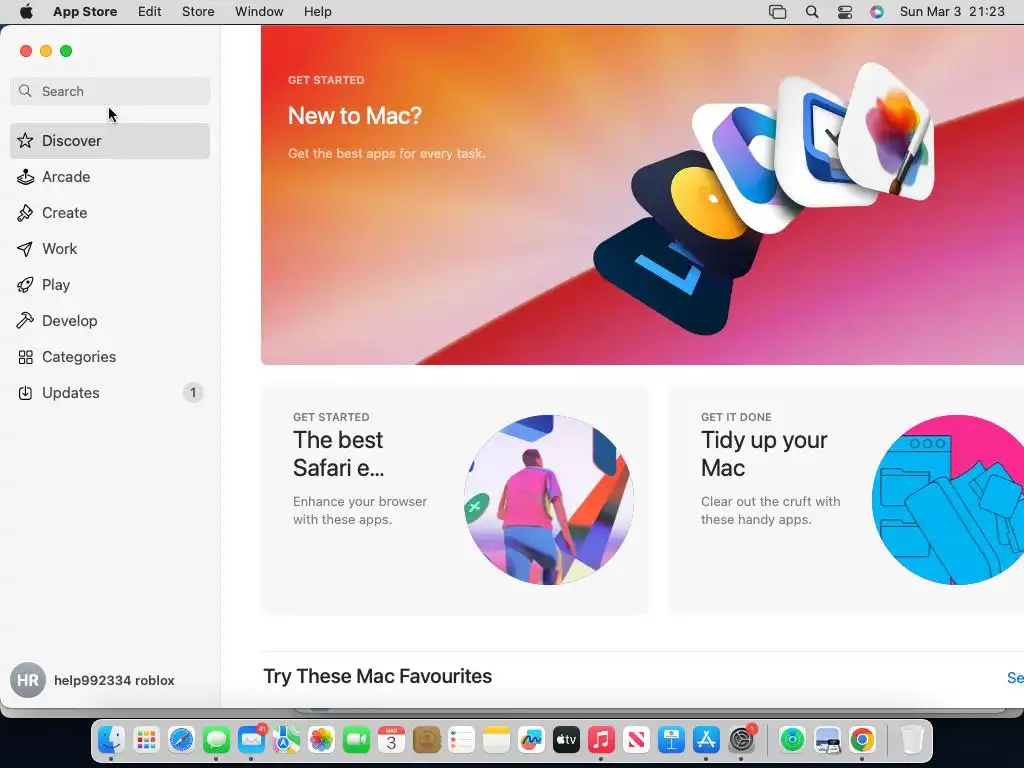Browse Categories in the sidebar
The width and height of the screenshot is (1024, 768).
110,357
